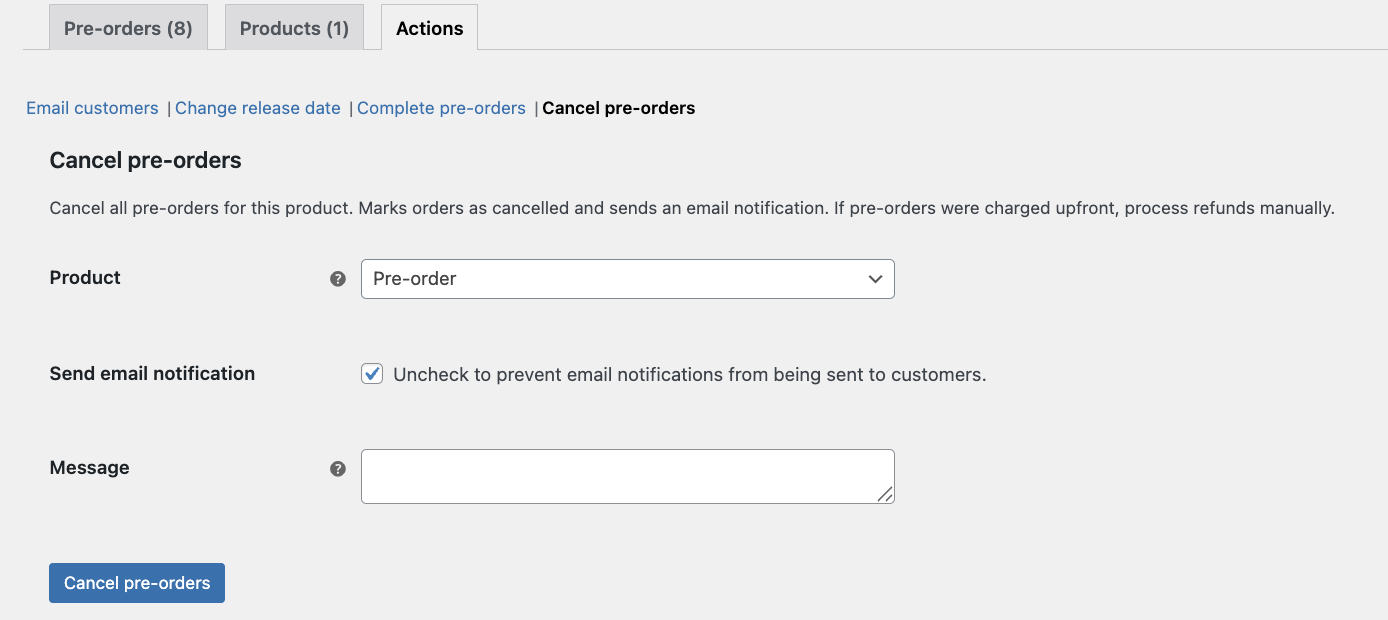Click the Message box resize handle

click(x=885, y=494)
